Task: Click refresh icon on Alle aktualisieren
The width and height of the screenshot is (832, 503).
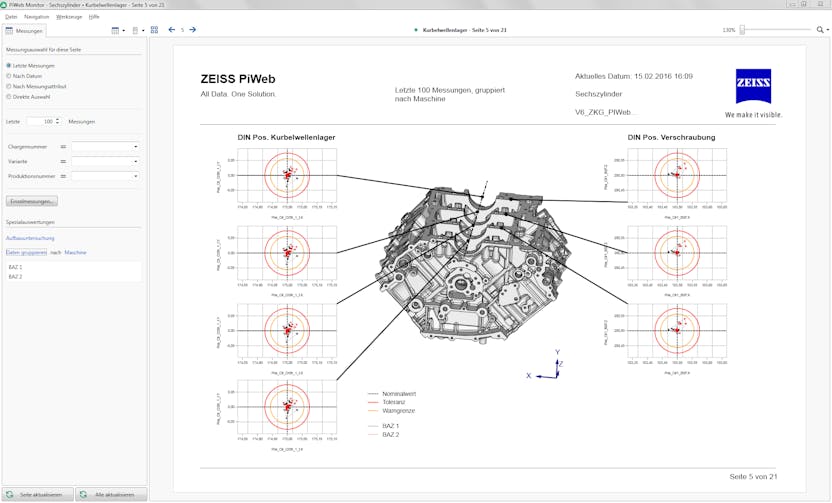Action: (x=85, y=494)
